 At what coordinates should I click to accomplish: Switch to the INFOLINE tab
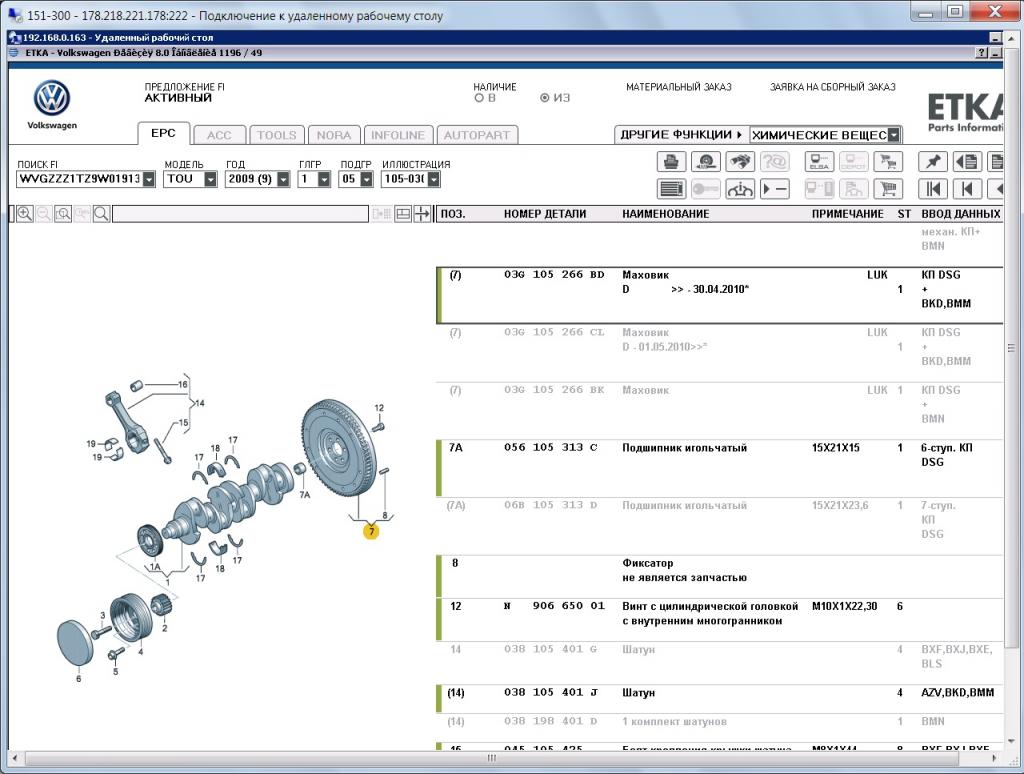tap(398, 135)
